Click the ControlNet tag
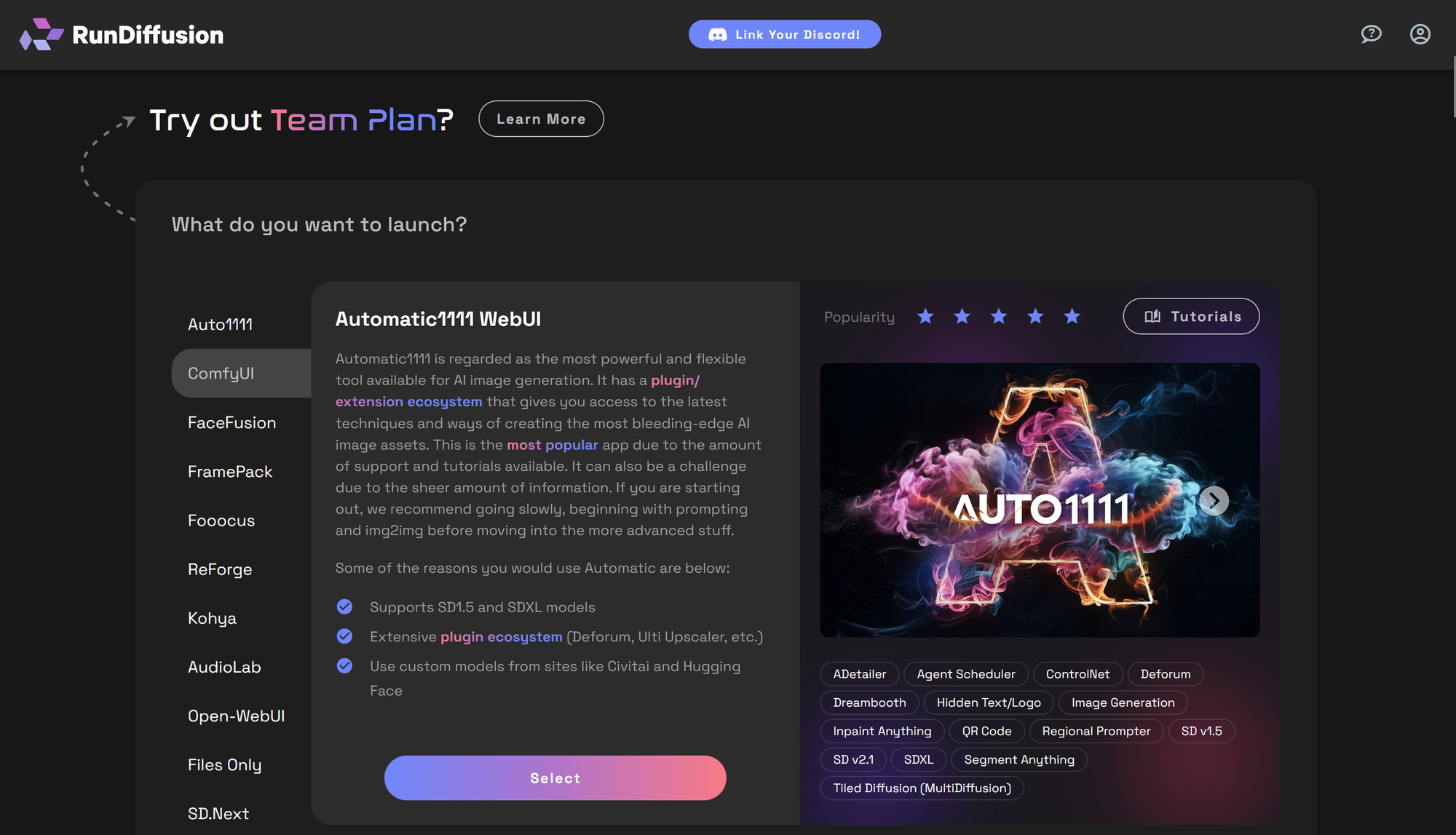The image size is (1456, 835). point(1077,674)
